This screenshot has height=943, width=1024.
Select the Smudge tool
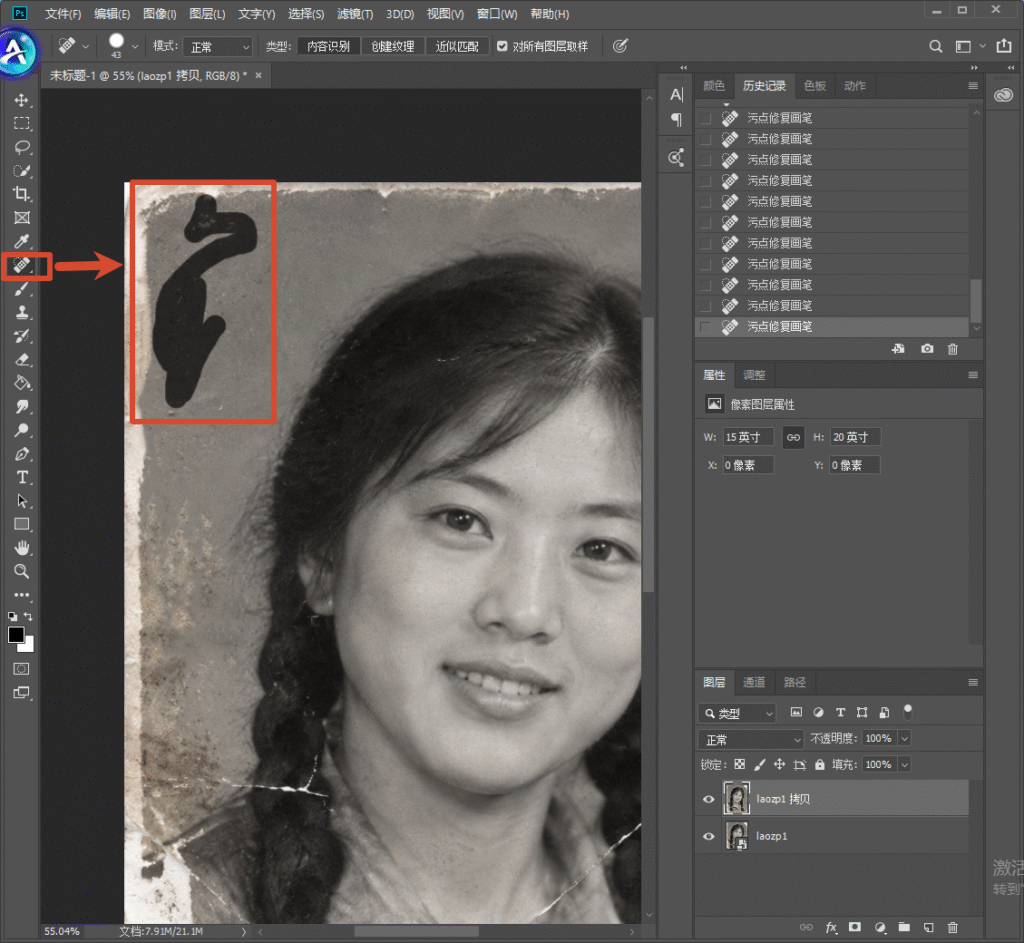22,406
